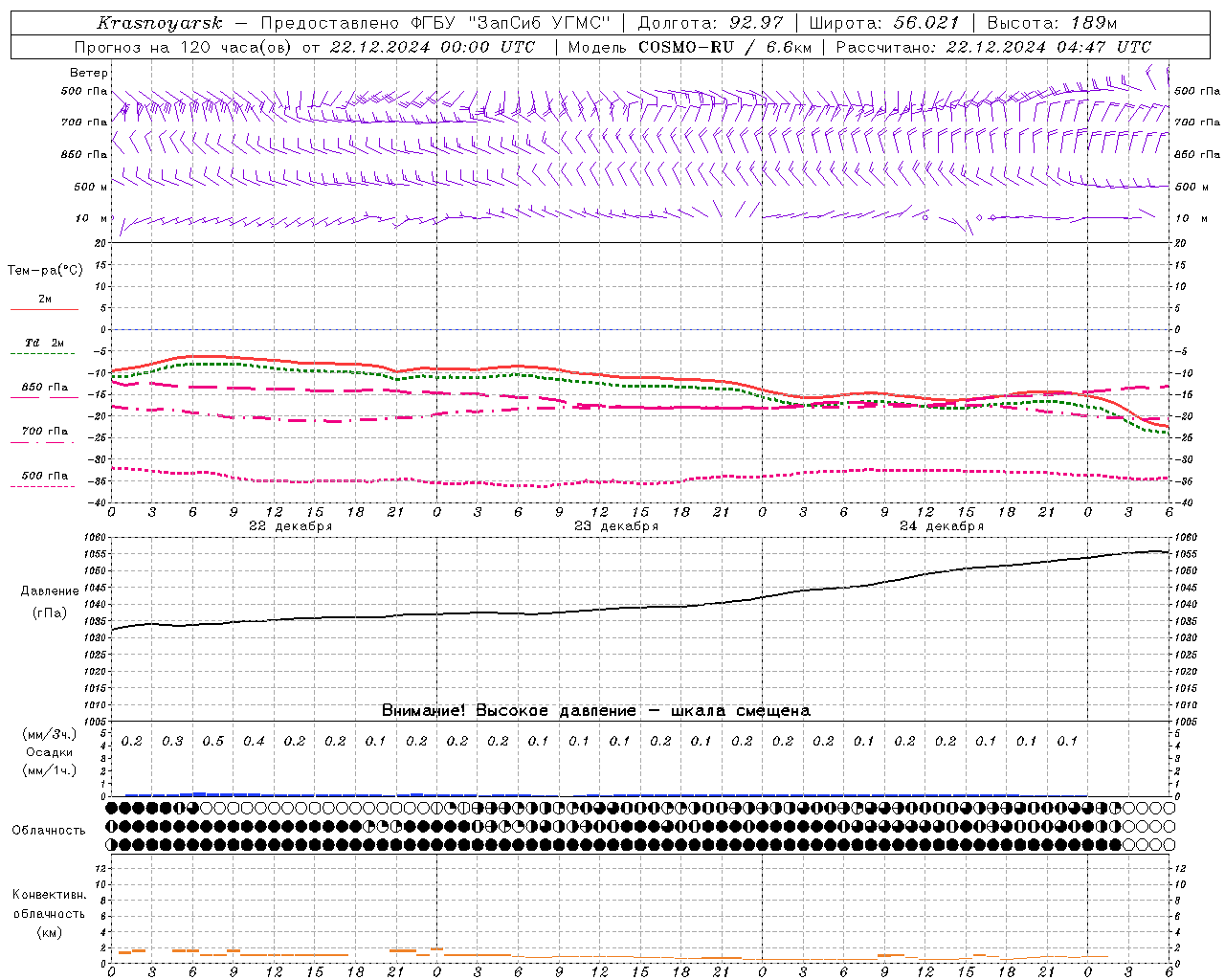The height and width of the screenshot is (980, 1225).
Task: Select the Высота: 189м header text
Action: 1051,23
